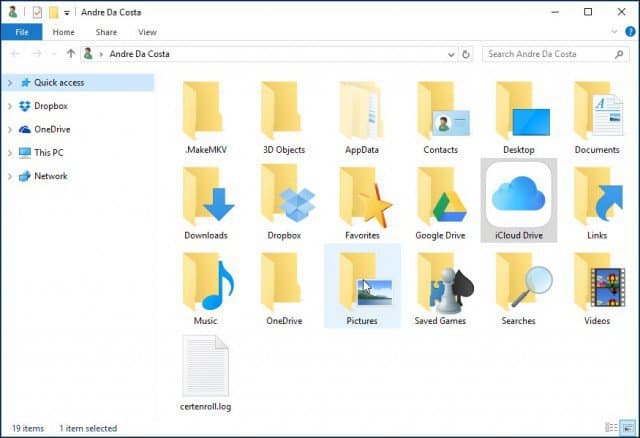
Task: Open the Google Drive folder
Action: pos(440,203)
